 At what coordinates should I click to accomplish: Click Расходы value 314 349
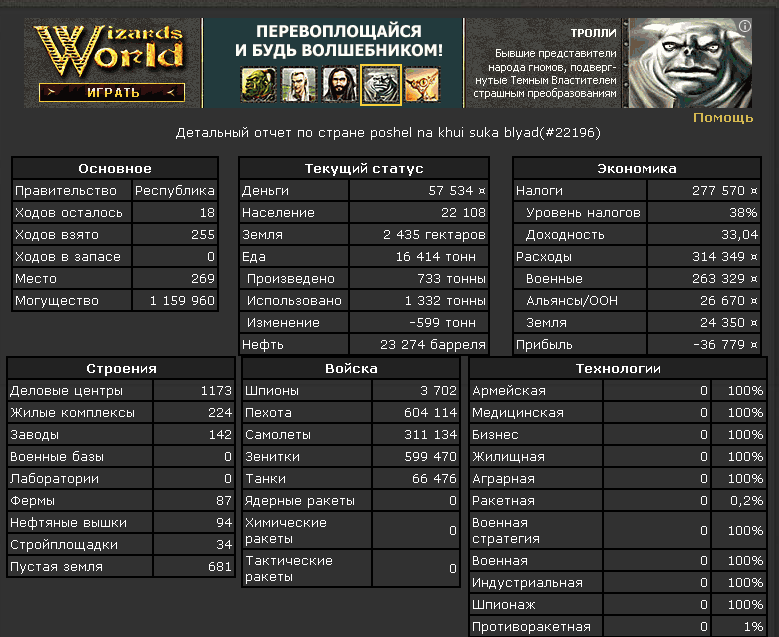pyautogui.click(x=725, y=256)
